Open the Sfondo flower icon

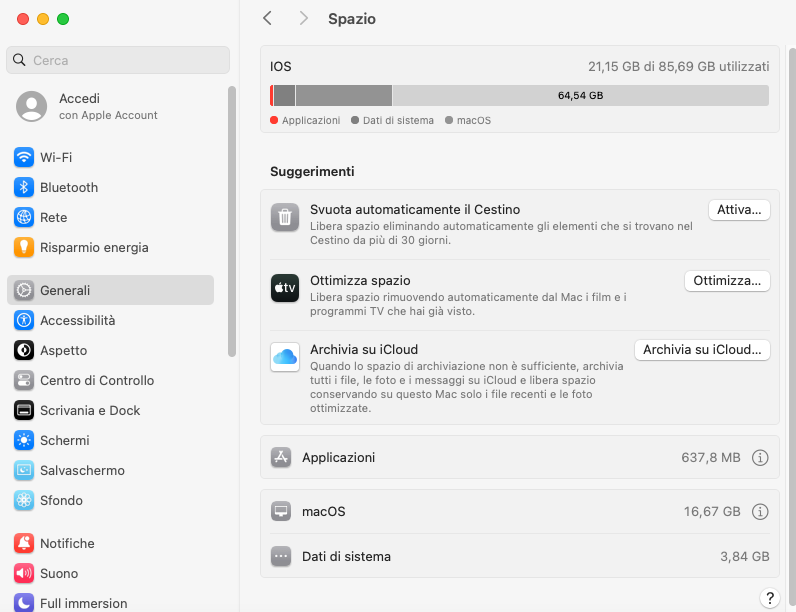24,500
